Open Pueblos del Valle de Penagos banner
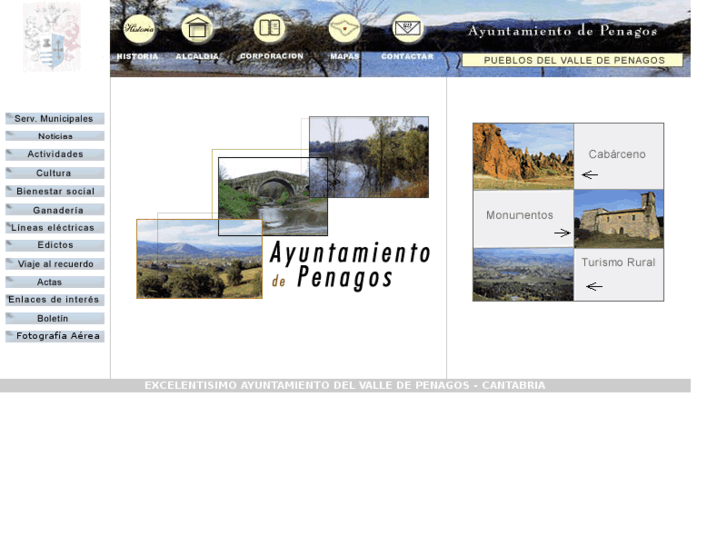This screenshot has height=545, width=727. 573,60
